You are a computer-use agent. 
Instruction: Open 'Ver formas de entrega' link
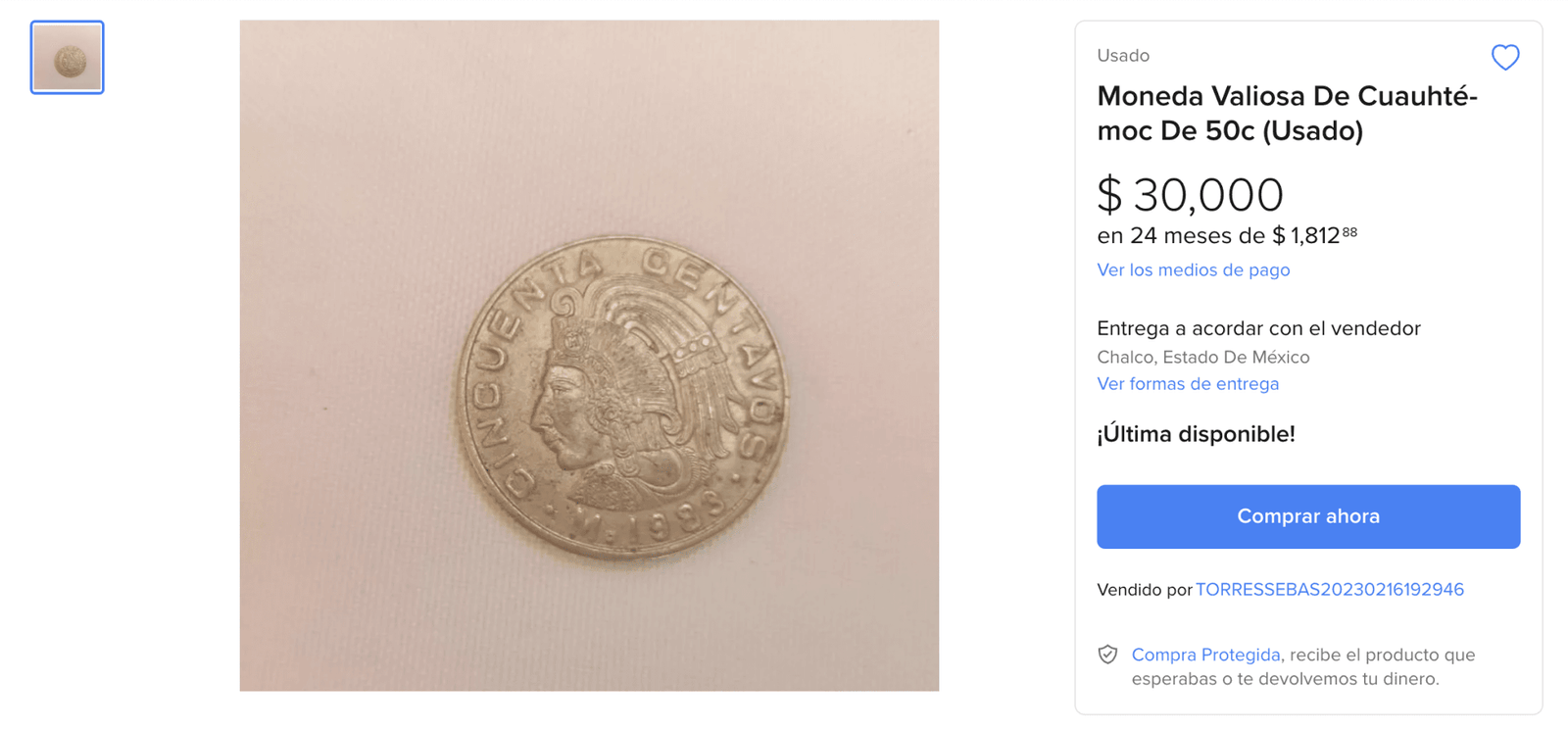[x=1187, y=384]
